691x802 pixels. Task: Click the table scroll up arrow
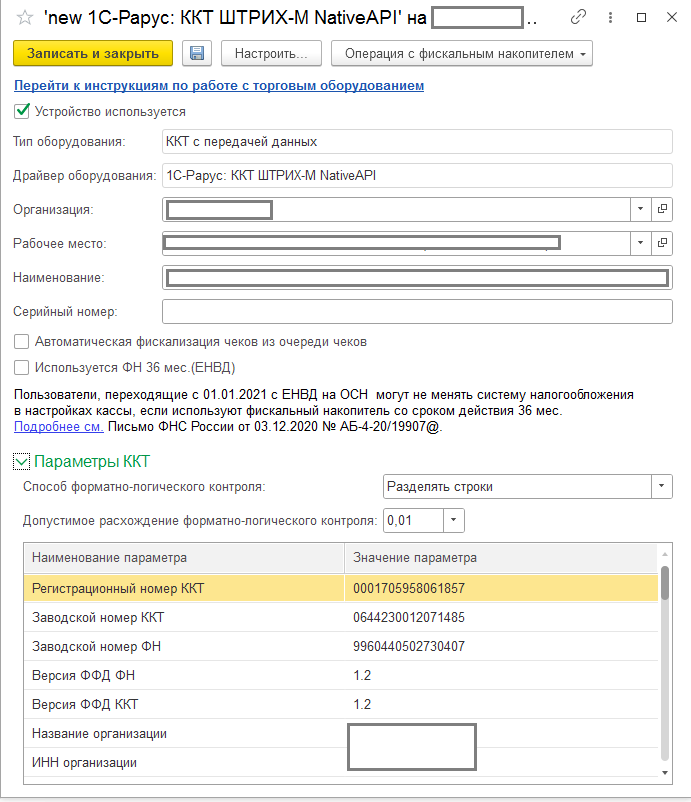665,554
